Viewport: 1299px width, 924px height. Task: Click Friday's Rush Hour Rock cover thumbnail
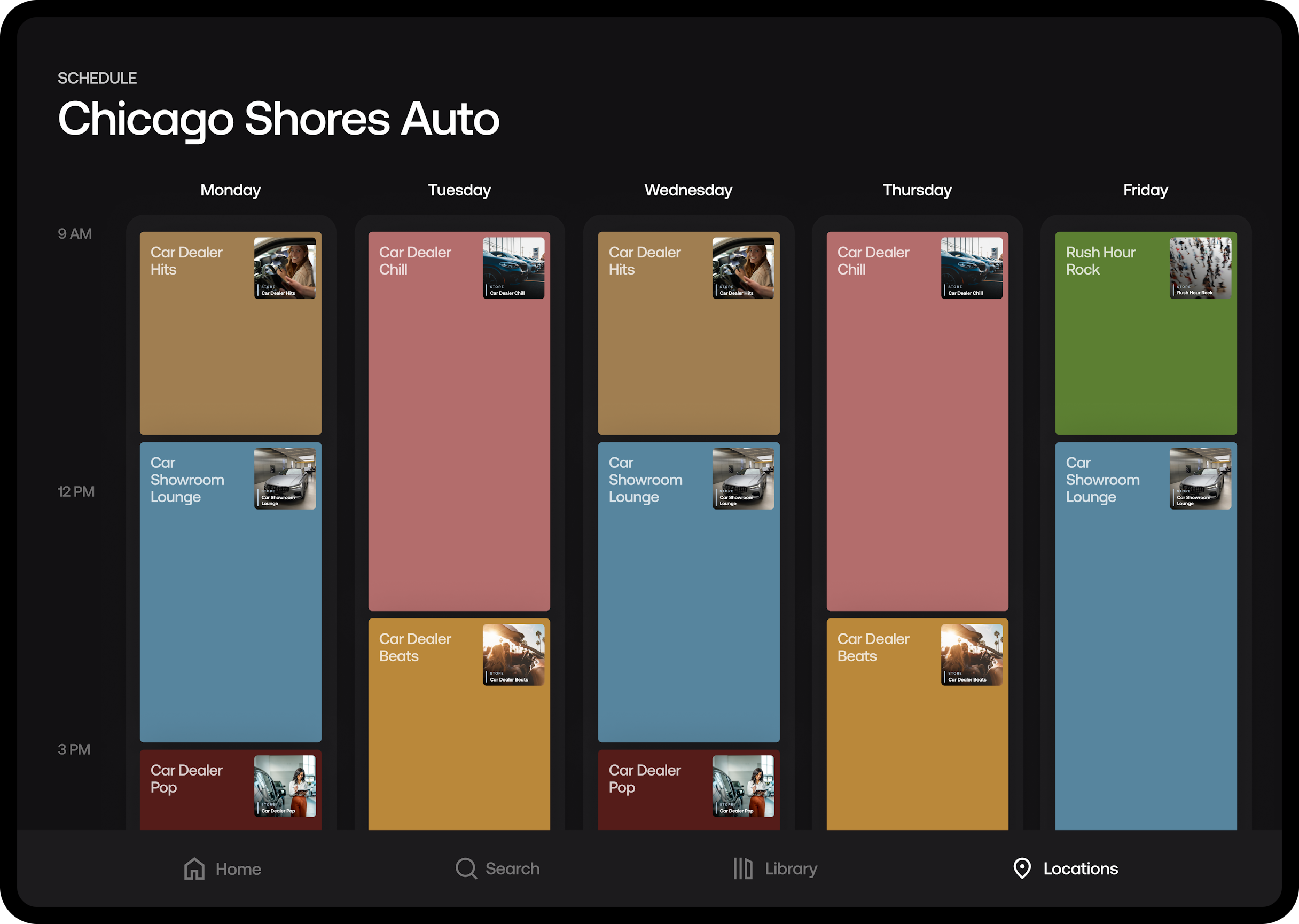[1200, 268]
